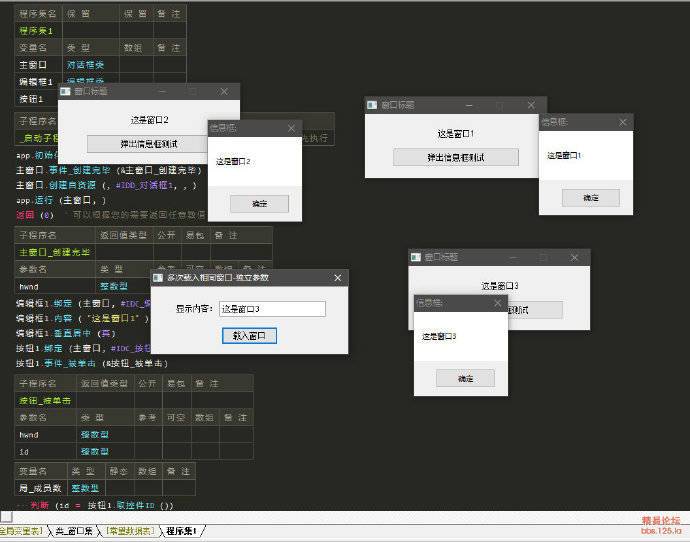The width and height of the screenshot is (690, 542).
Task: Close the message box showing 这是窗口1
Action: (623, 122)
